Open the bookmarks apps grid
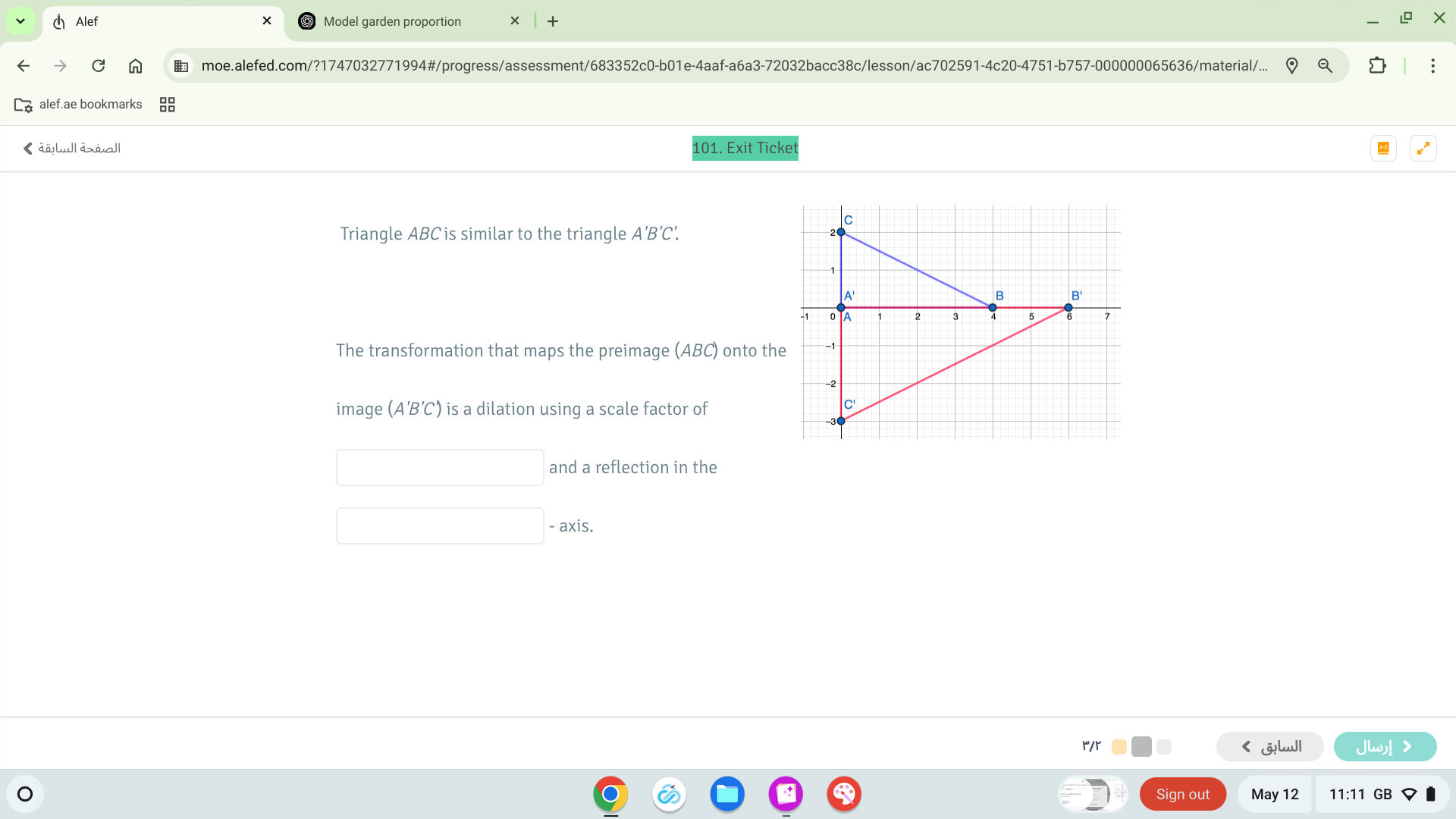 point(168,105)
